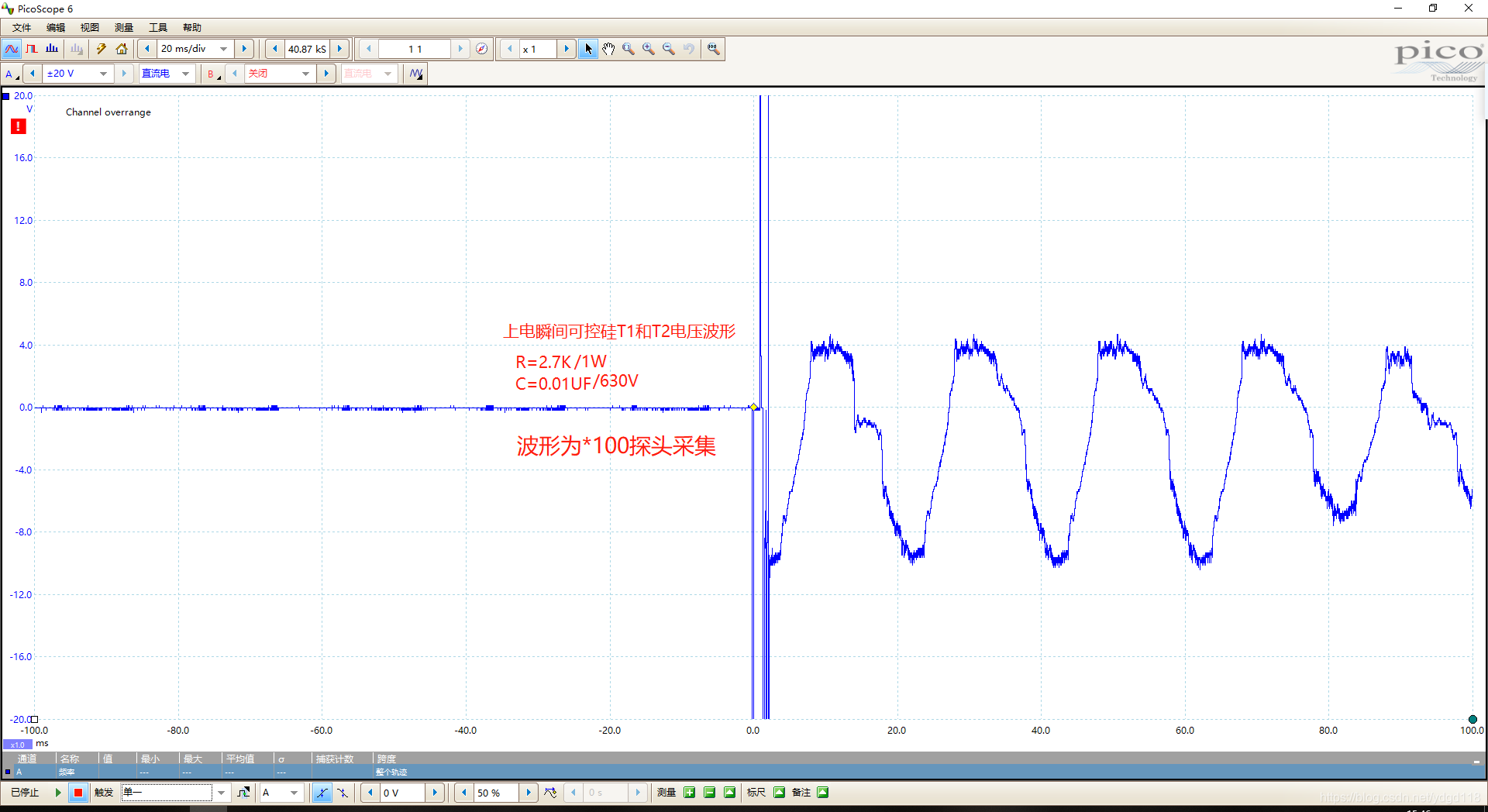This screenshot has height=812, width=1488.
Task: Open the 文件 menu
Action: click(x=22, y=28)
